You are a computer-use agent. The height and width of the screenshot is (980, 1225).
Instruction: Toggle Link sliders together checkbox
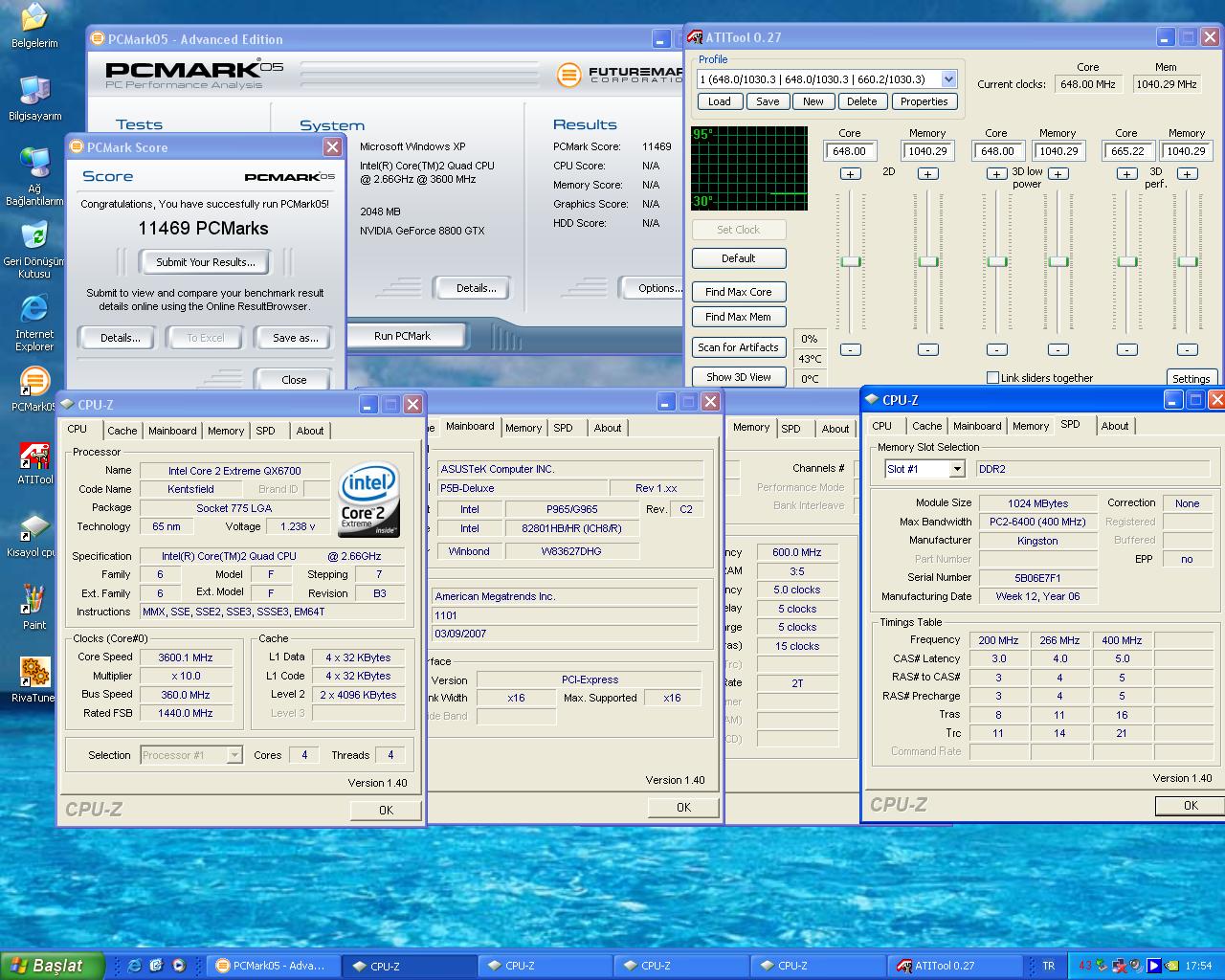[992, 378]
